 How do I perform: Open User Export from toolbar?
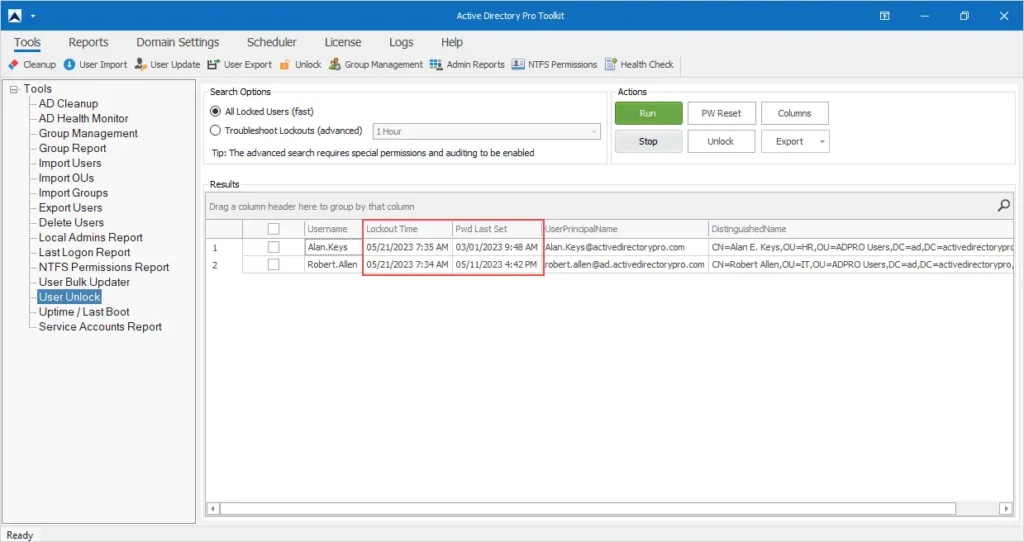tap(240, 65)
